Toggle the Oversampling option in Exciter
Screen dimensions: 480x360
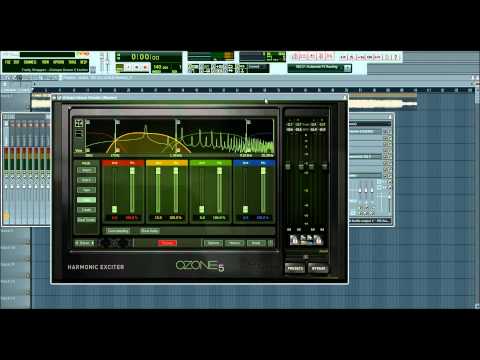point(118,231)
